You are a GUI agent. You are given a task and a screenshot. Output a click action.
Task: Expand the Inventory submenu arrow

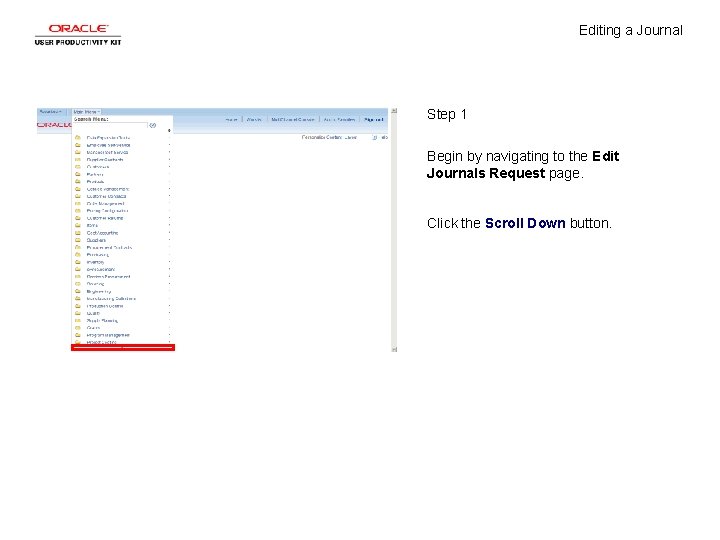pyautogui.click(x=169, y=262)
